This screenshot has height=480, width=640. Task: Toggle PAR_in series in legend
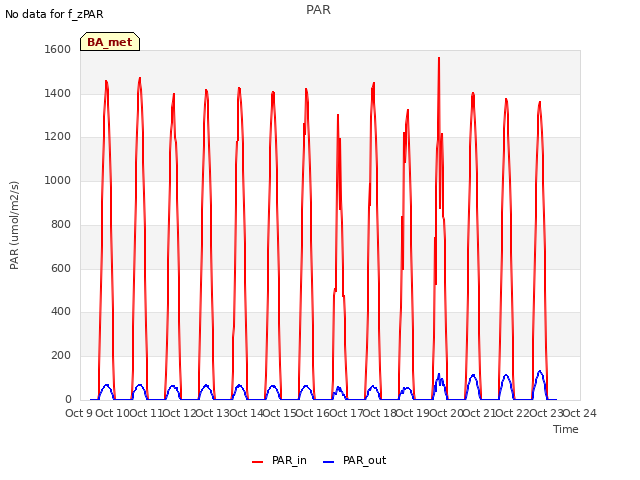pyautogui.click(x=279, y=460)
